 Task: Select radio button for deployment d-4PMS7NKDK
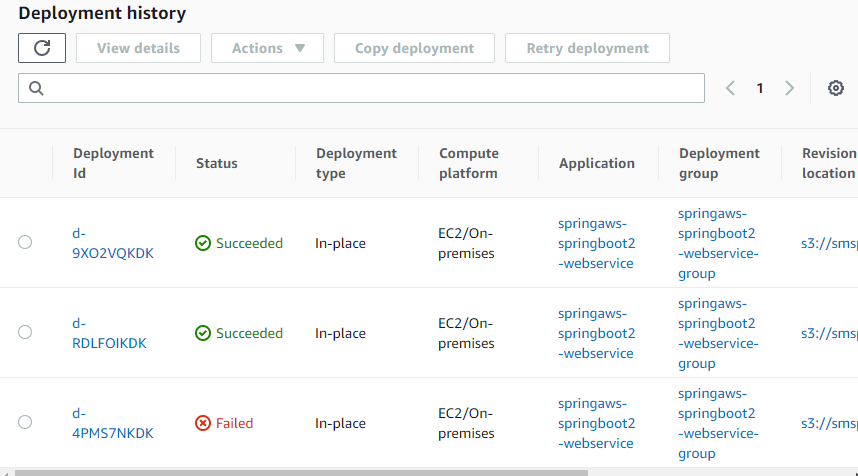tap(25, 422)
